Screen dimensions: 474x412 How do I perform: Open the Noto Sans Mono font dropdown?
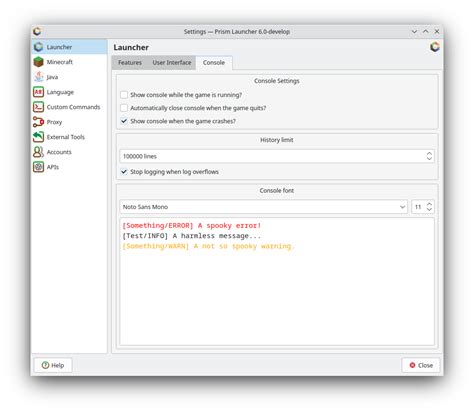263,207
